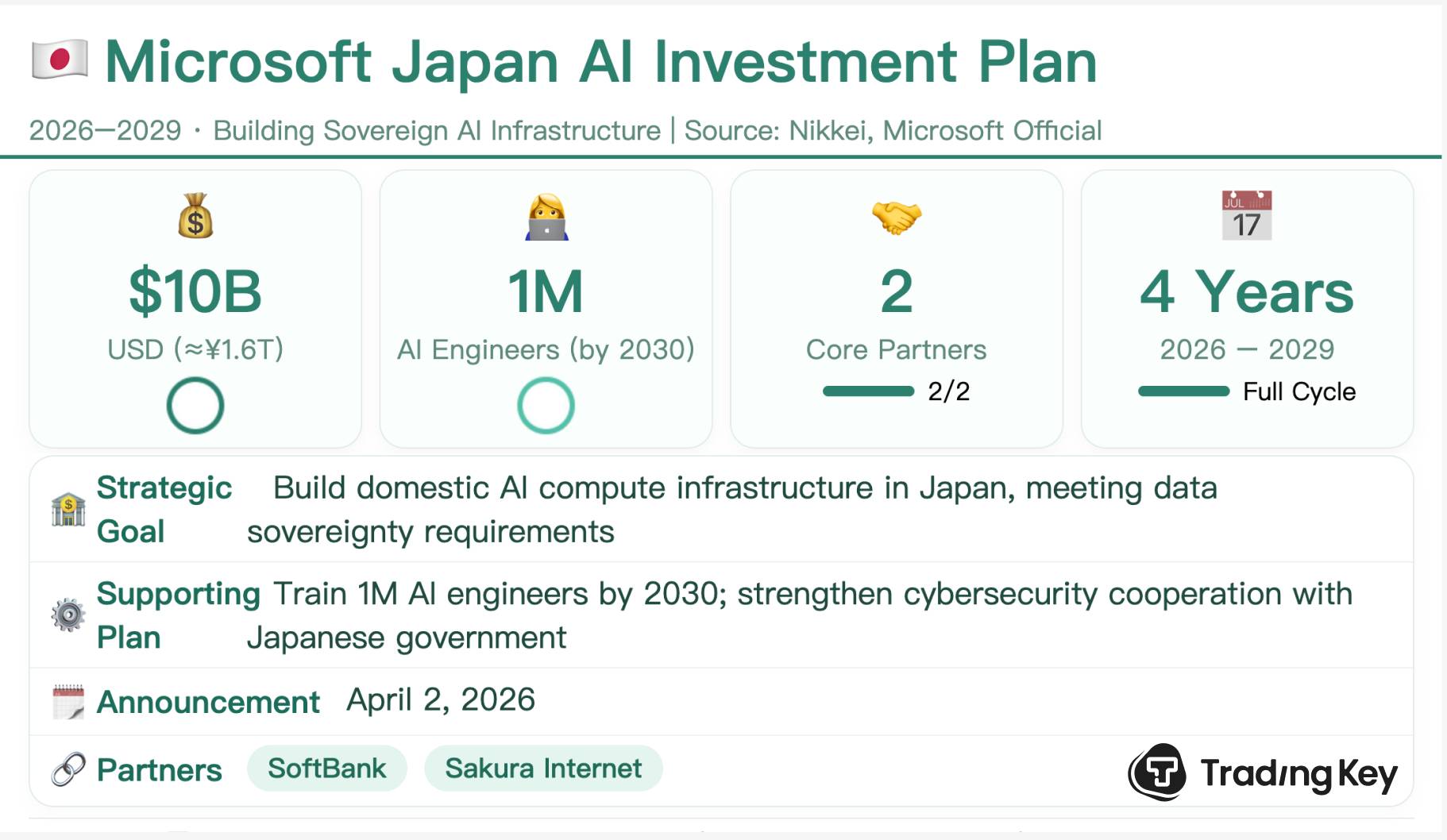Click the money bag icon
This screenshot has width=1447, height=840.
click(x=195, y=216)
